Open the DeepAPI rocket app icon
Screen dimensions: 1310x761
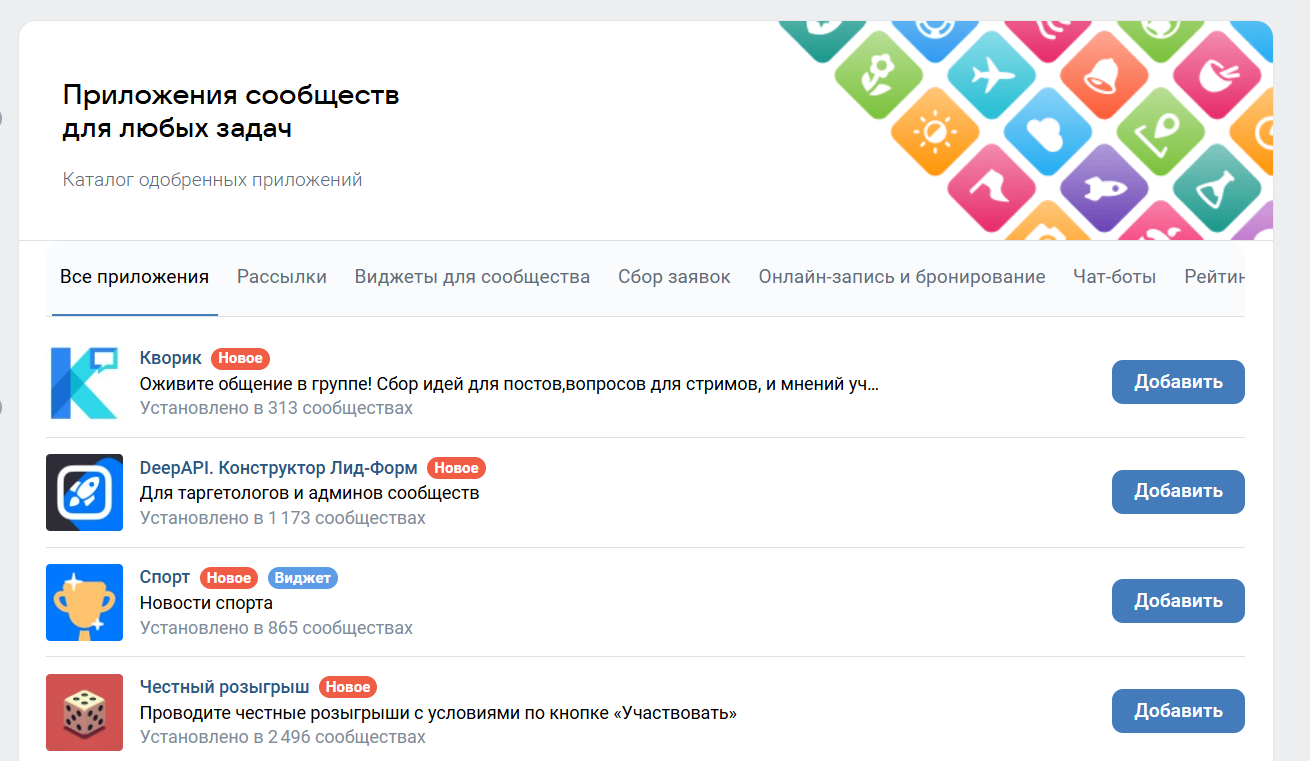pyautogui.click(x=84, y=492)
